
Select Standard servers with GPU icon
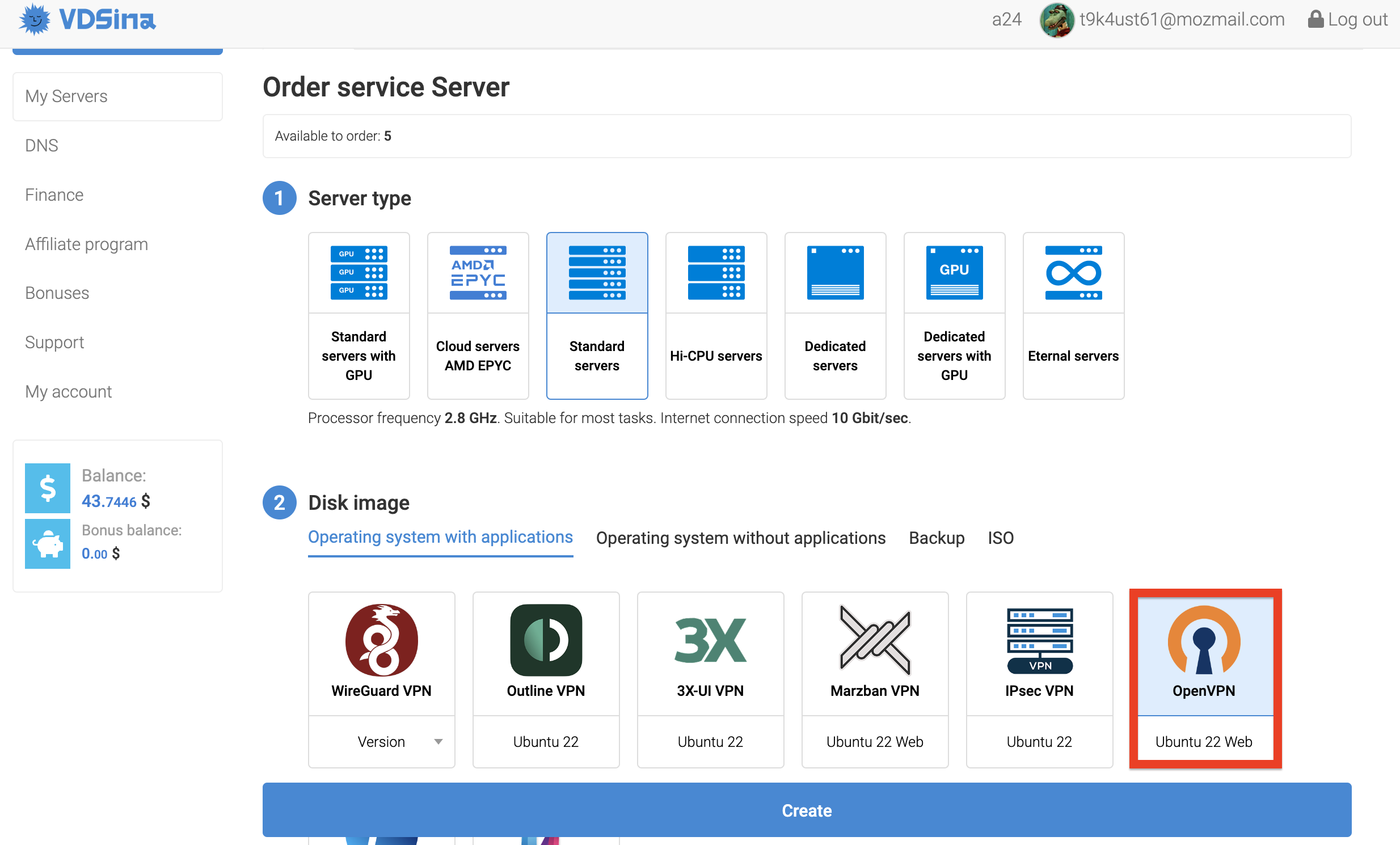coord(359,273)
